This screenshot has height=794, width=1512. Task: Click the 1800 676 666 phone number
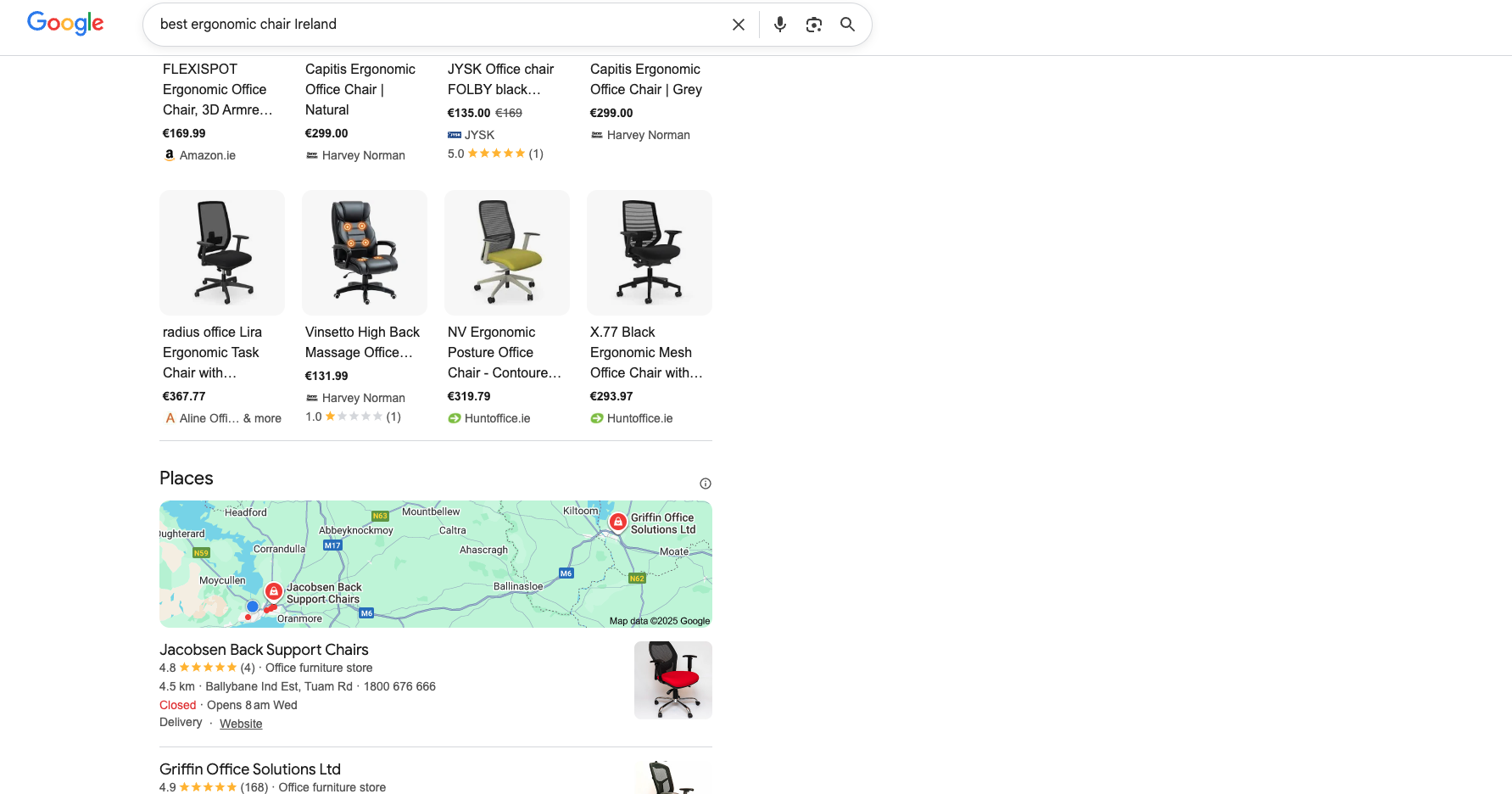pyautogui.click(x=399, y=686)
